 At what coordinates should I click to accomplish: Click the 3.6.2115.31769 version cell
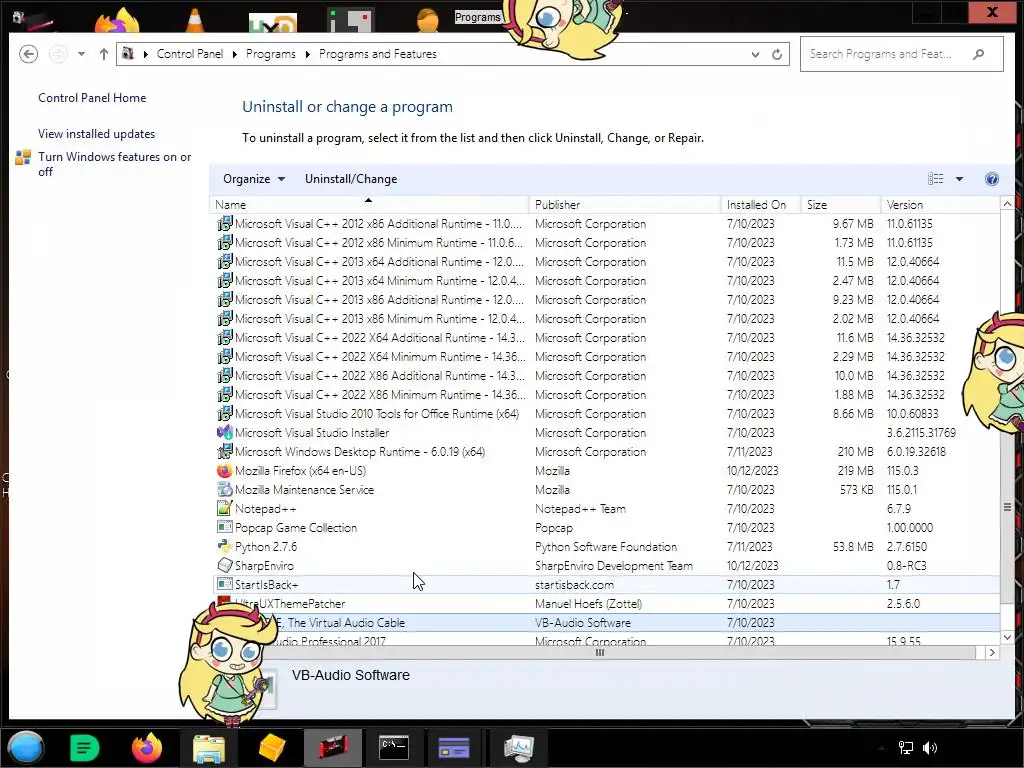[x=921, y=433]
